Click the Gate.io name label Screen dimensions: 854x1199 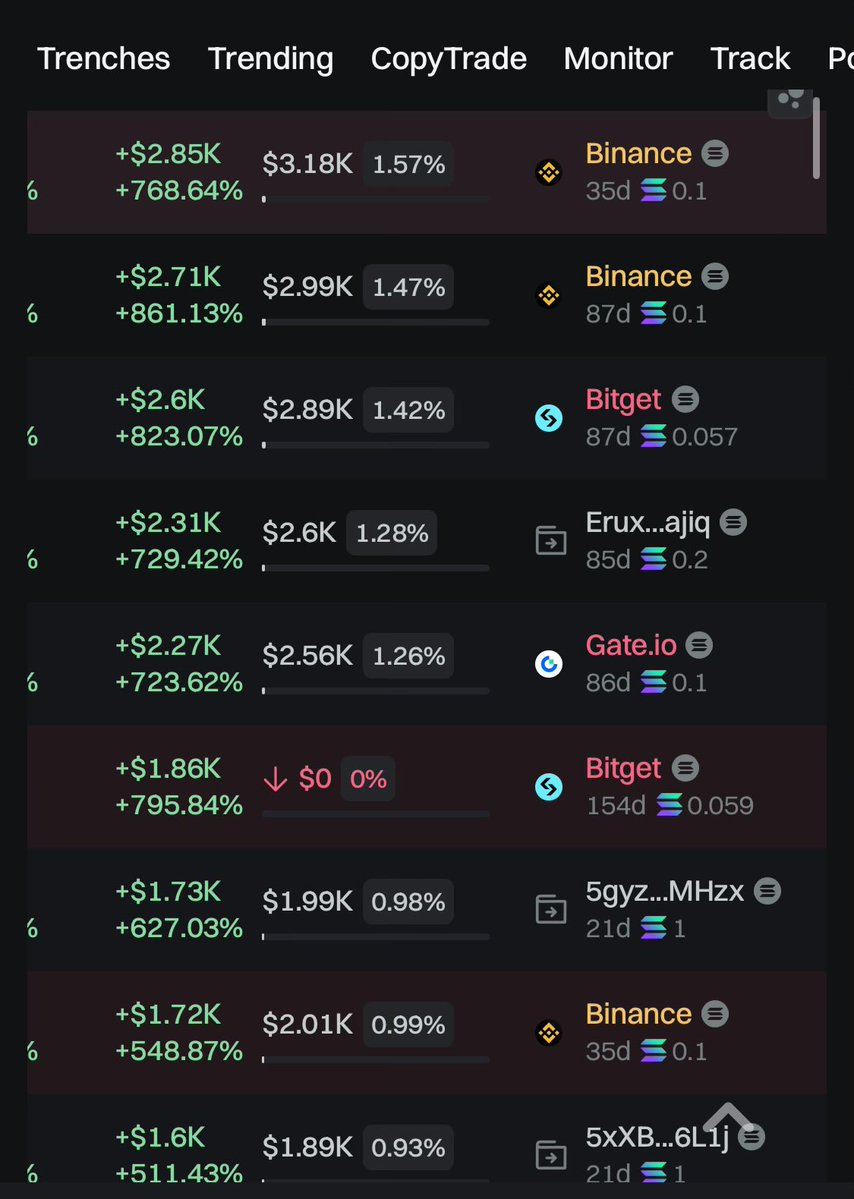click(631, 646)
